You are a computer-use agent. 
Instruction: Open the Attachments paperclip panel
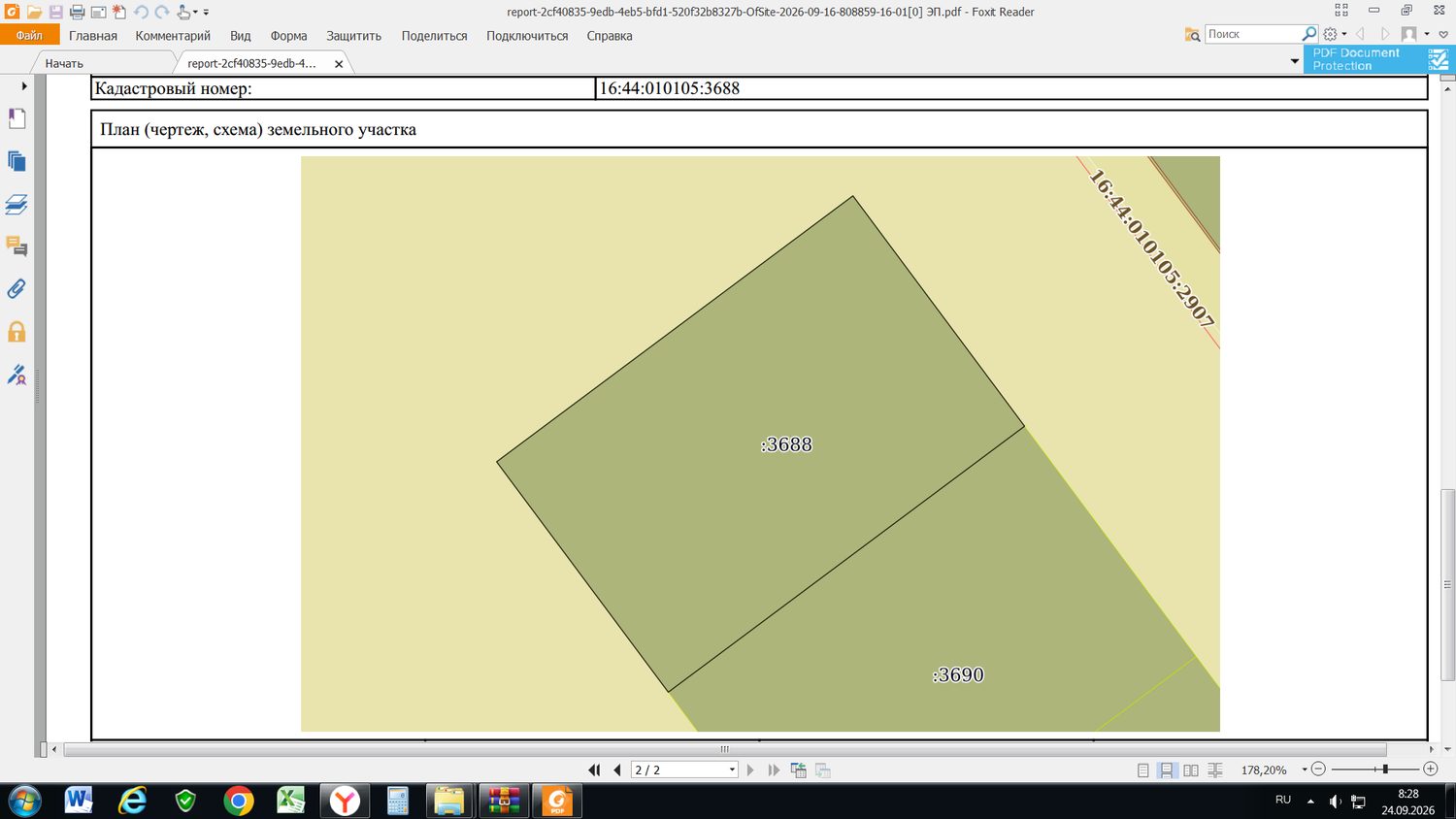[17, 289]
